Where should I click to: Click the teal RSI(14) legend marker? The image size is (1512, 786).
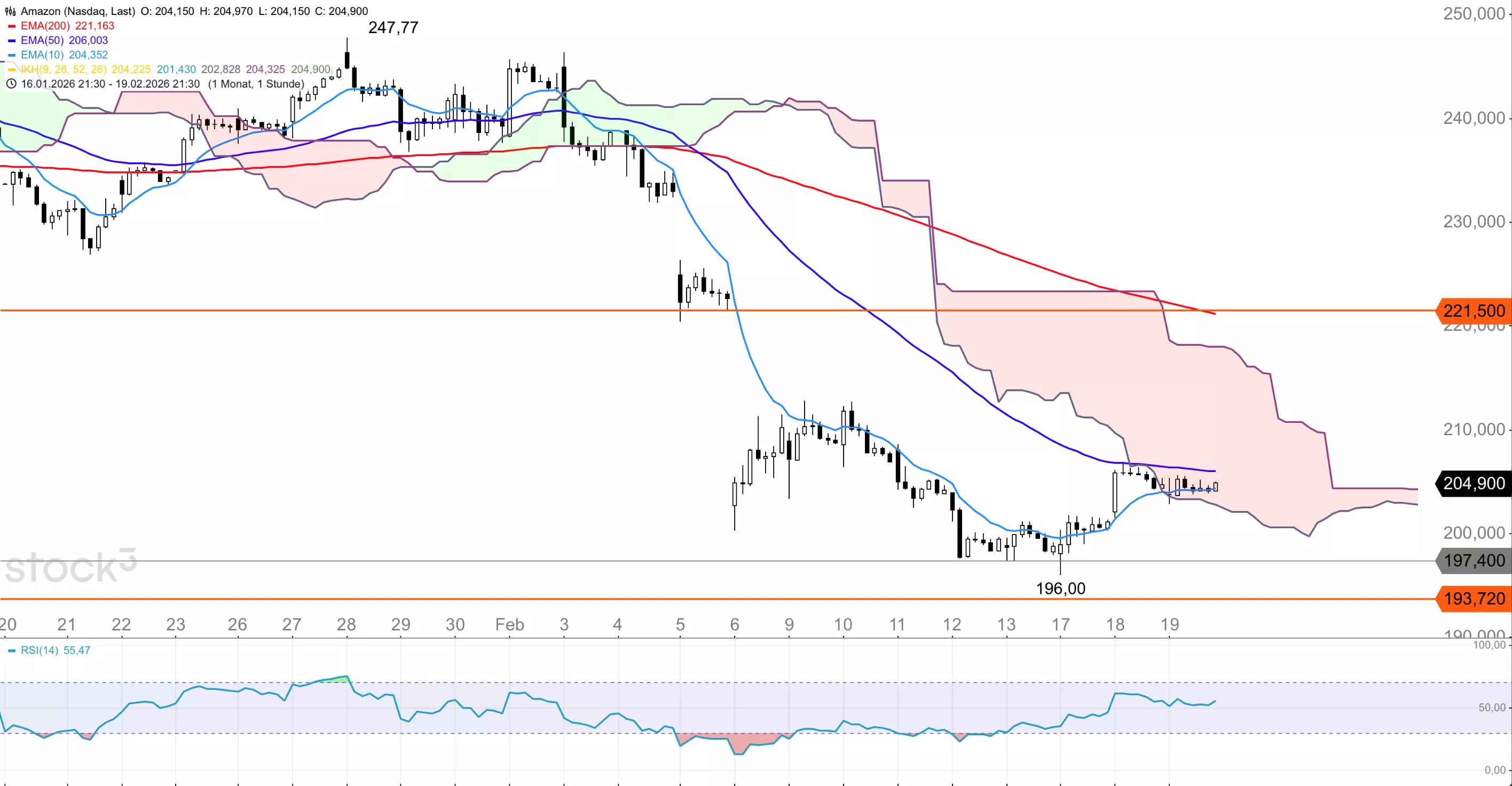coord(11,650)
